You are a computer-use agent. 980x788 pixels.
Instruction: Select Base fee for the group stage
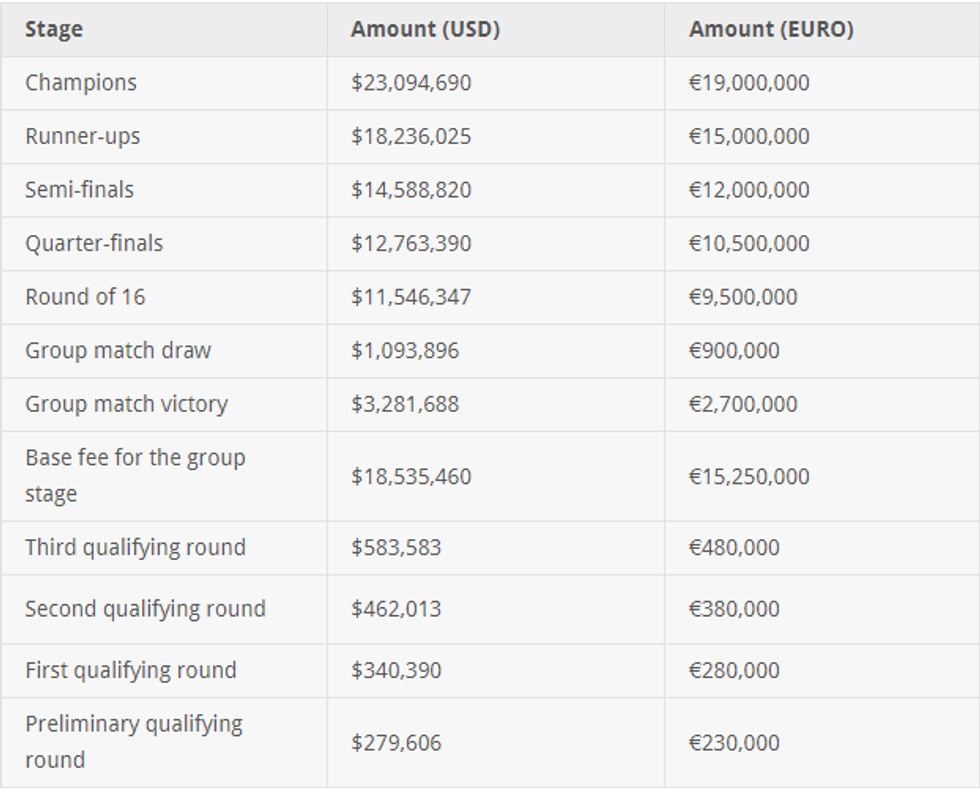pyautogui.click(x=135, y=476)
